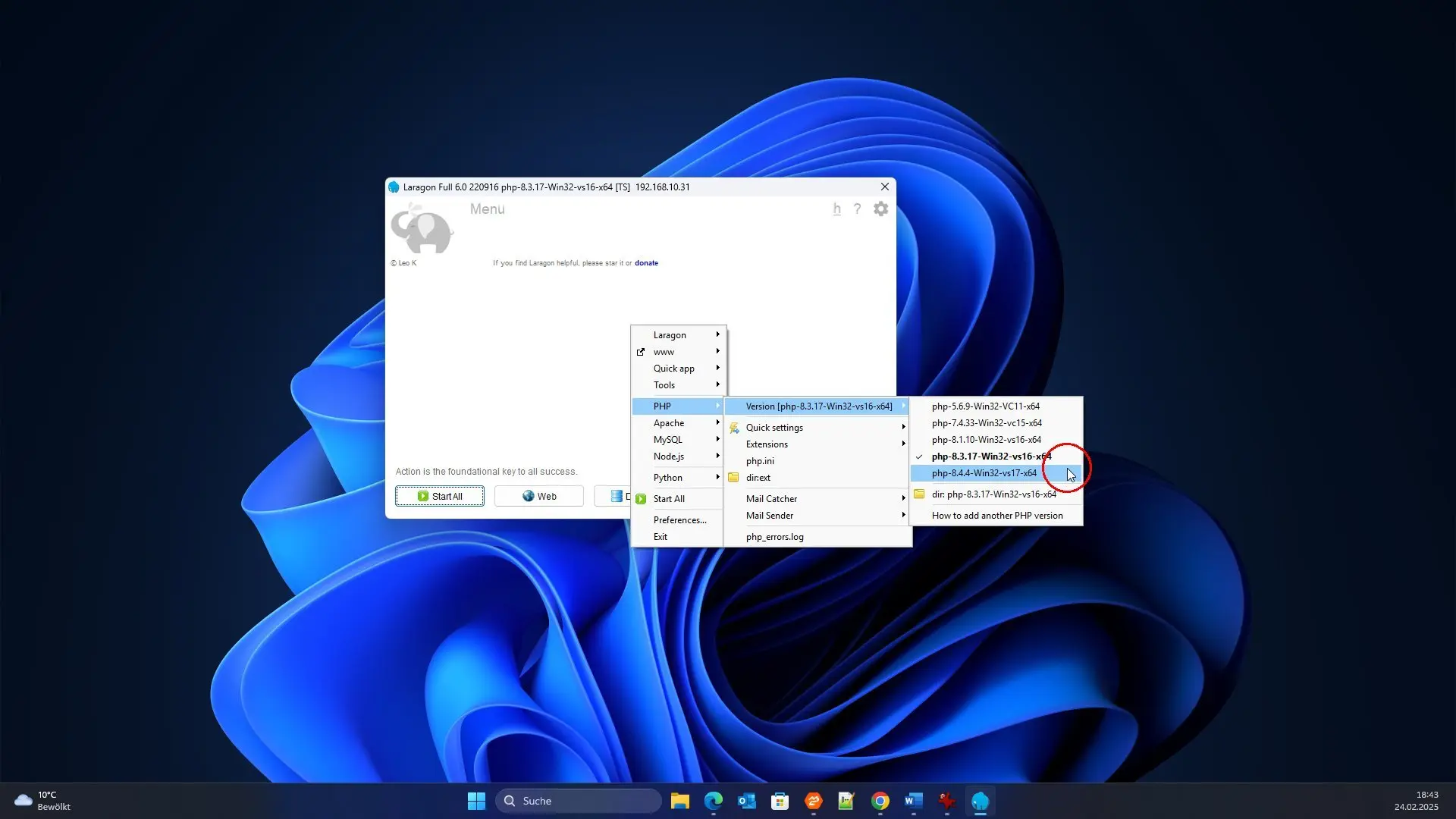Click Preferences... in context menu
Screen dimensions: 1456x819
pos(678,520)
